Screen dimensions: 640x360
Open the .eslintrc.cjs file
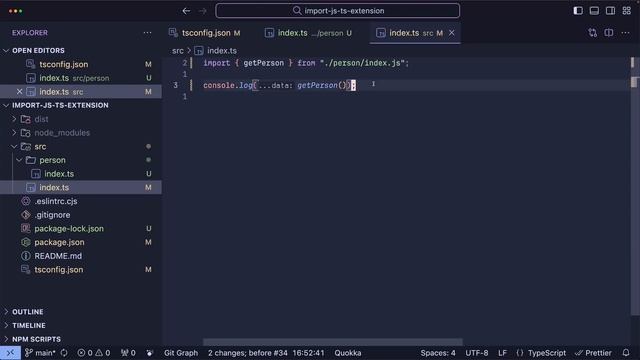tap(81, 201)
